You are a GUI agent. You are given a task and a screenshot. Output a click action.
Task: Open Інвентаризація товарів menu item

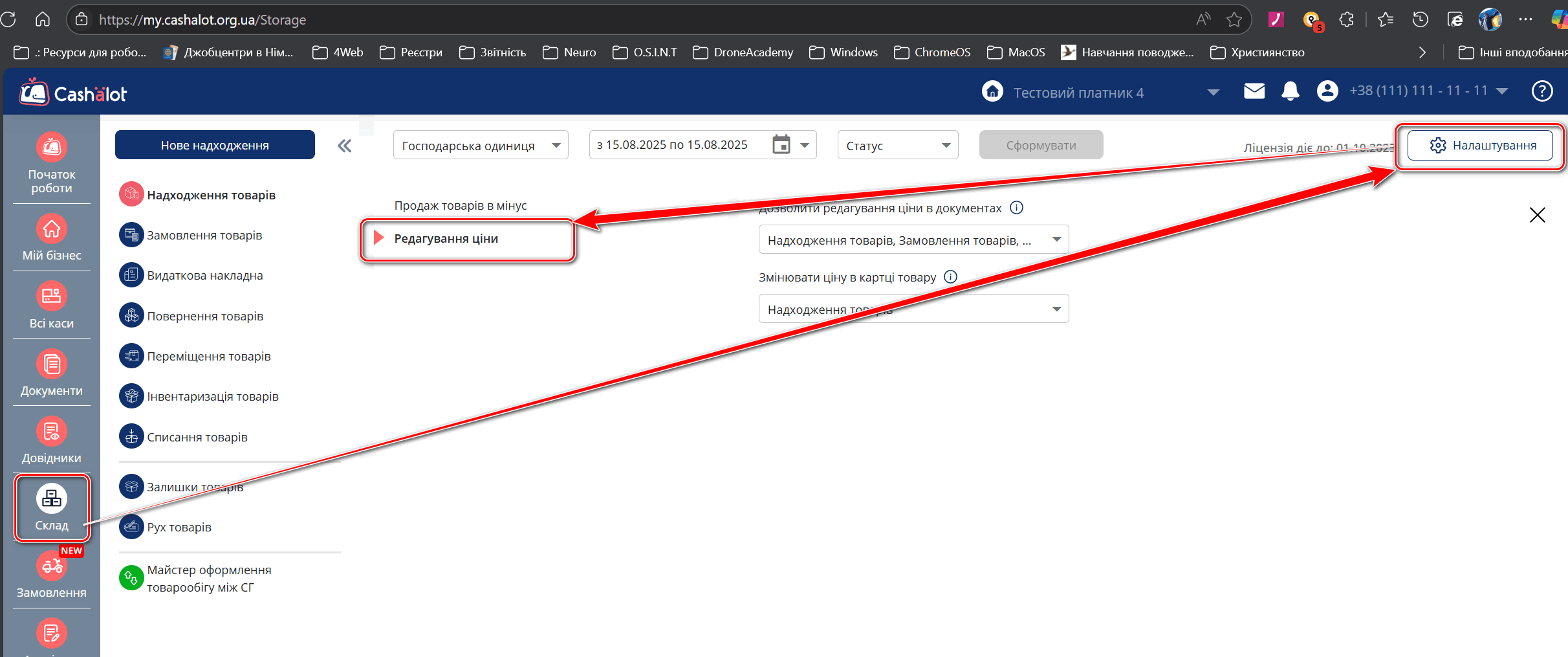click(x=212, y=396)
